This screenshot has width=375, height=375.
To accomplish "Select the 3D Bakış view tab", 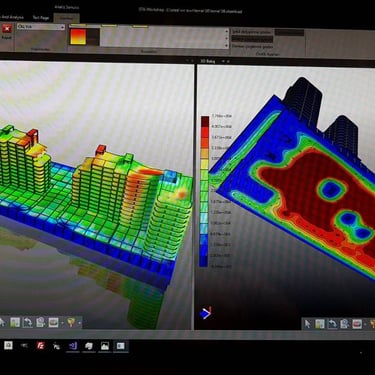I will click(208, 61).
